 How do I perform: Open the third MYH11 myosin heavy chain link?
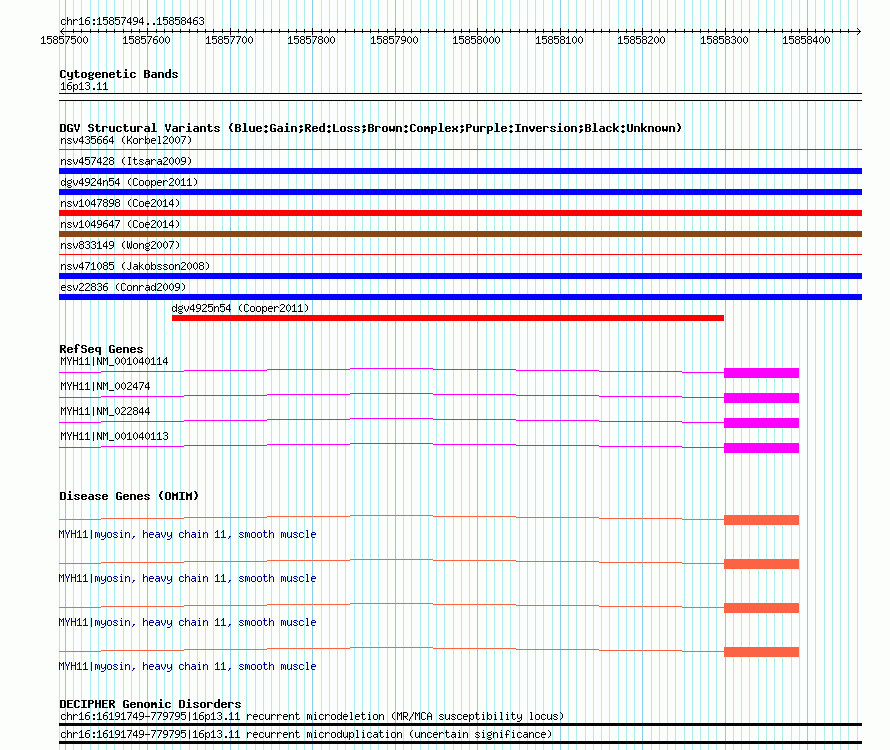(187, 623)
